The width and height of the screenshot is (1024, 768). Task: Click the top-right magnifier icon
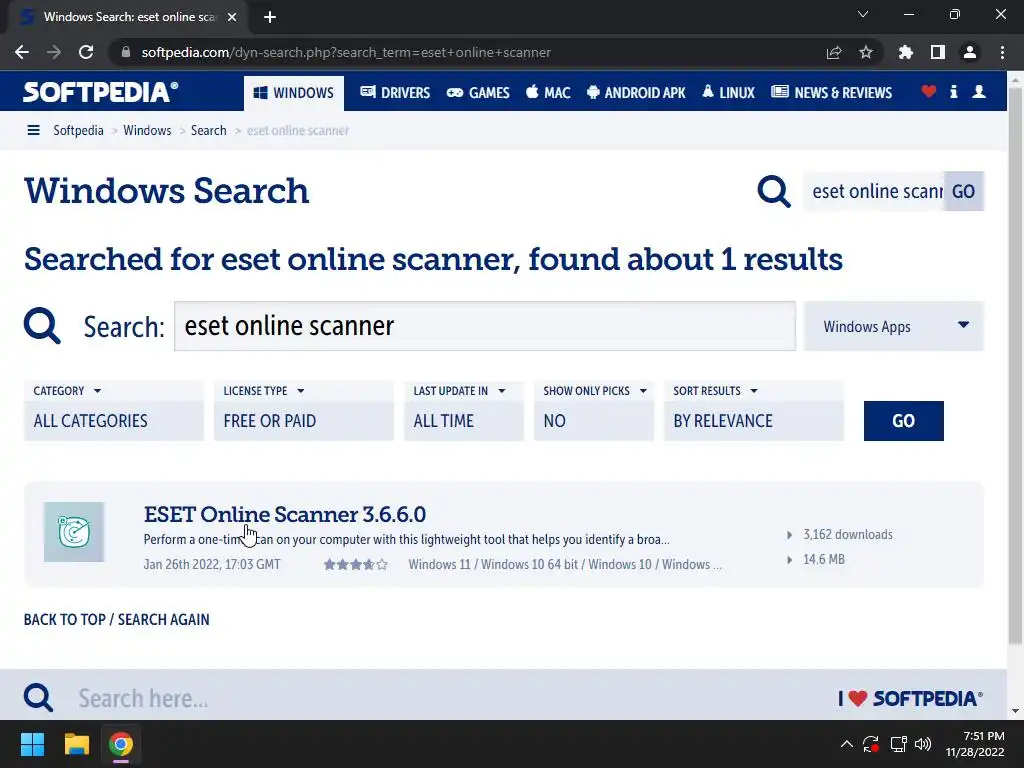point(774,191)
